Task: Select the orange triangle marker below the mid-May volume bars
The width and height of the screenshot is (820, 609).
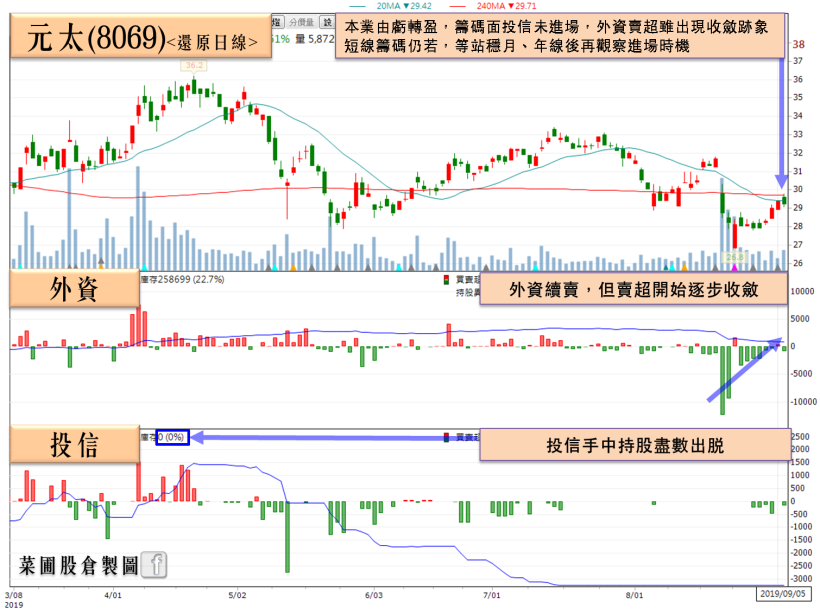Action: (x=293, y=267)
